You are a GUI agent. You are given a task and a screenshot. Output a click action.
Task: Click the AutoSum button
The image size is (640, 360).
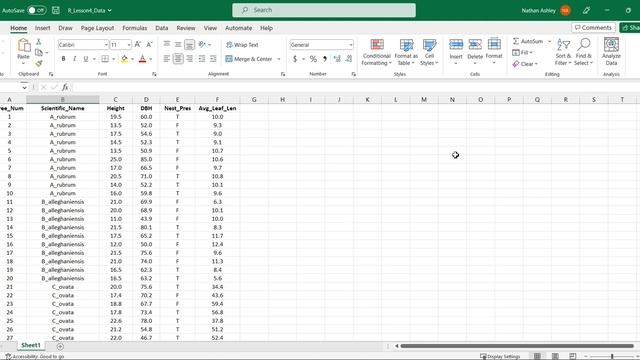point(528,41)
